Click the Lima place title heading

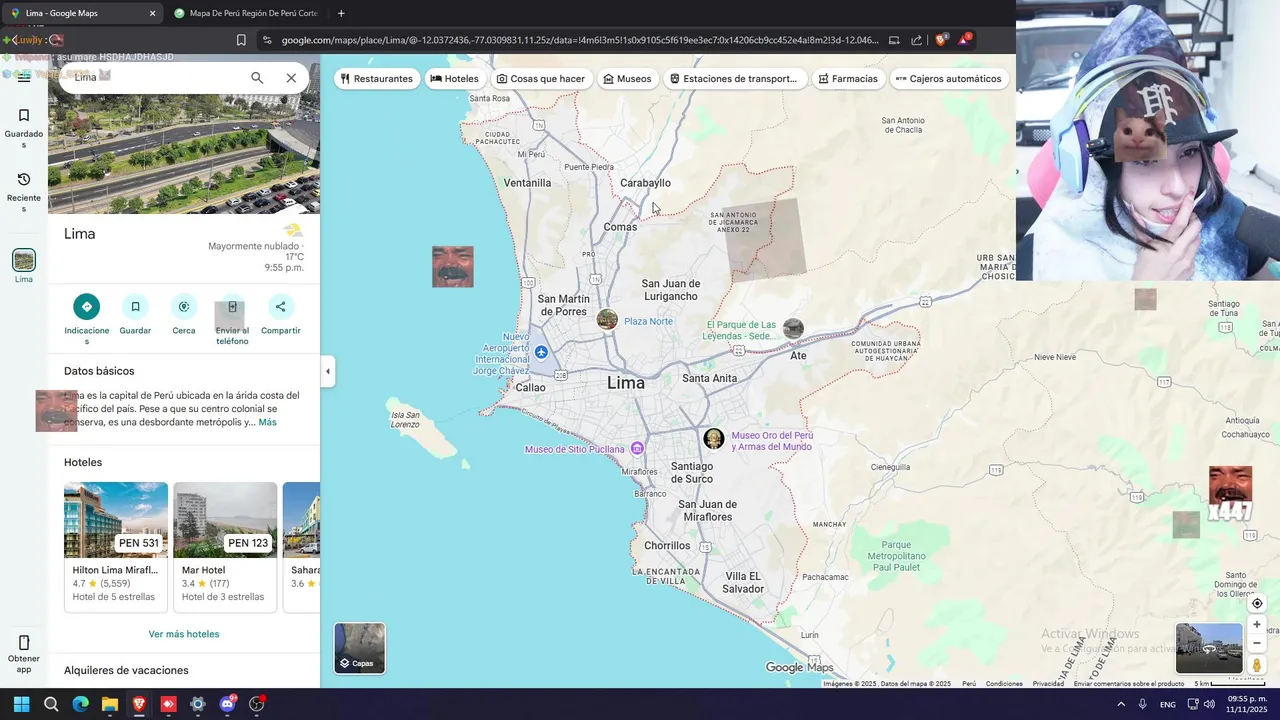80,234
